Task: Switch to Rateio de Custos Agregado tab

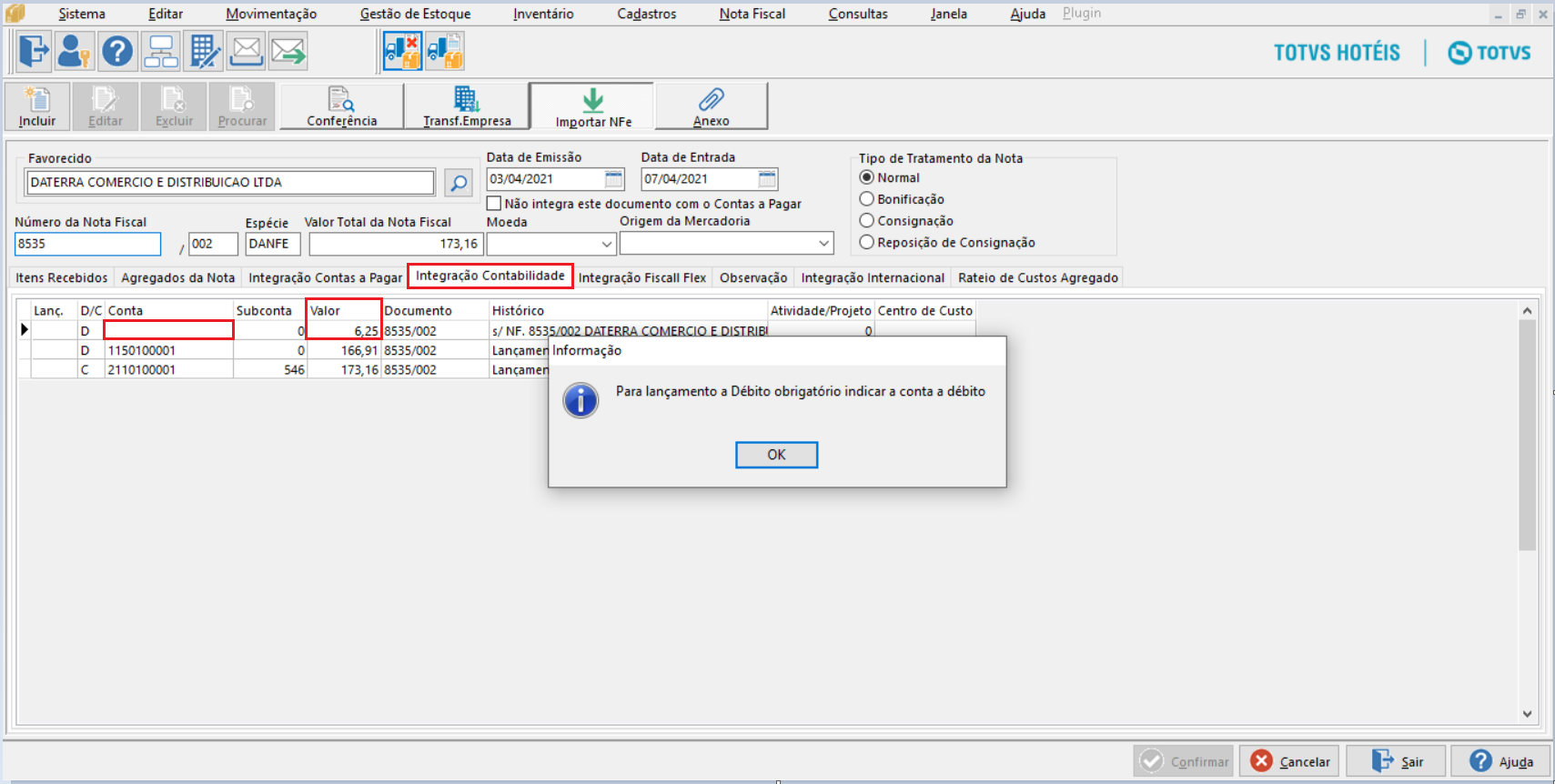Action: (1038, 277)
